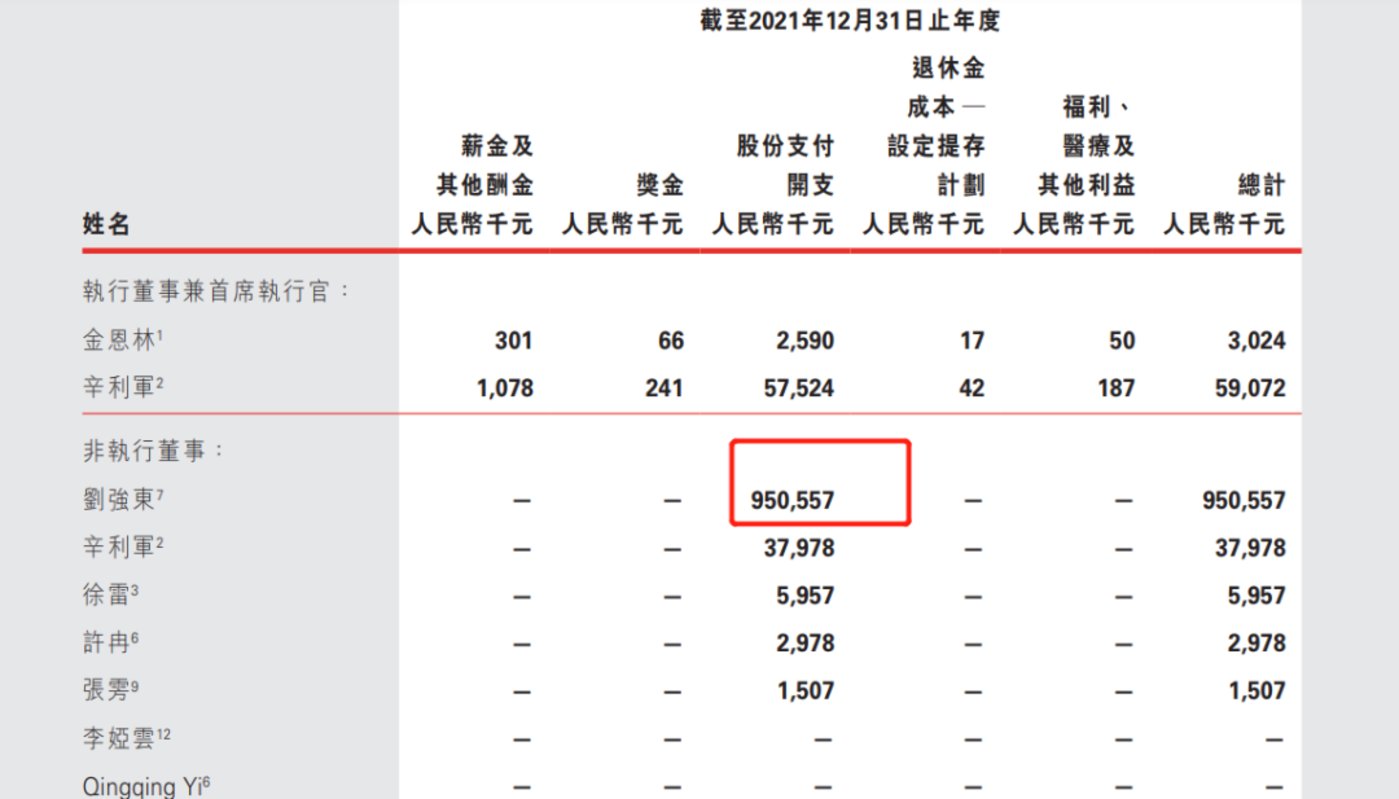This screenshot has width=1399, height=799.
Task: Select 1,507 in the 股份支付開支 column
Action: 806,691
